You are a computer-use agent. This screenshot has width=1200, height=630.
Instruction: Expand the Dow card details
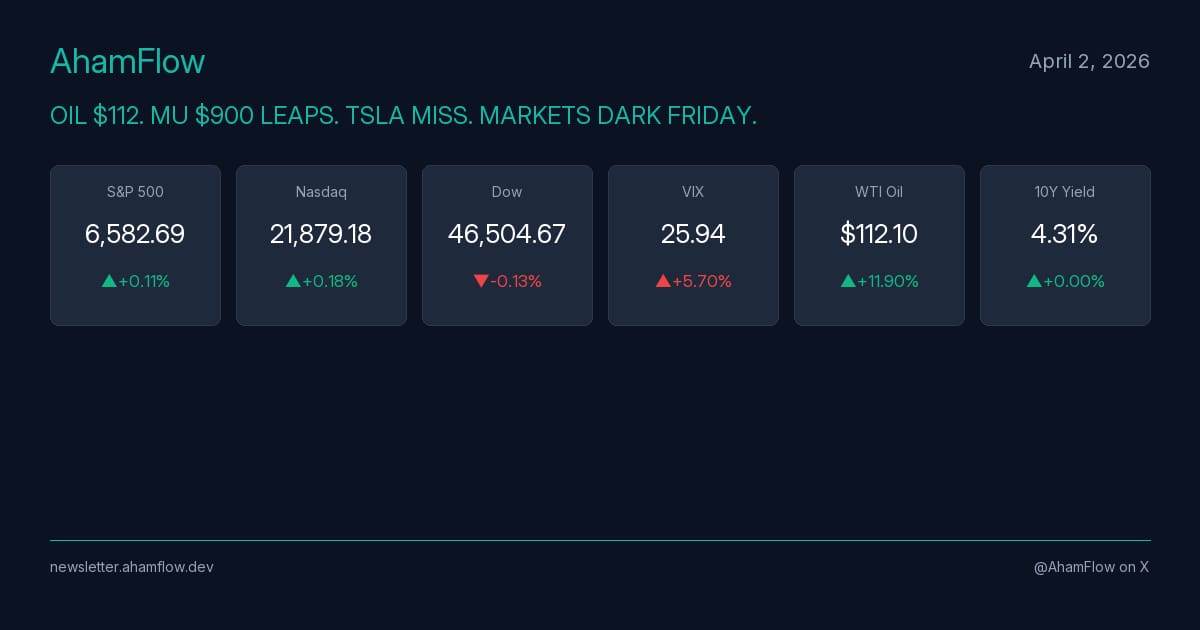point(507,245)
